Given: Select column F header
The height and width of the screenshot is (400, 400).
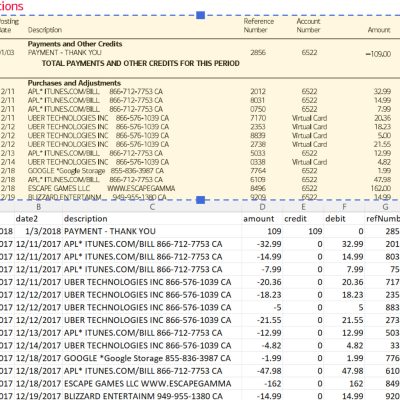Looking at the screenshot, I should pyautogui.click(x=344, y=207).
